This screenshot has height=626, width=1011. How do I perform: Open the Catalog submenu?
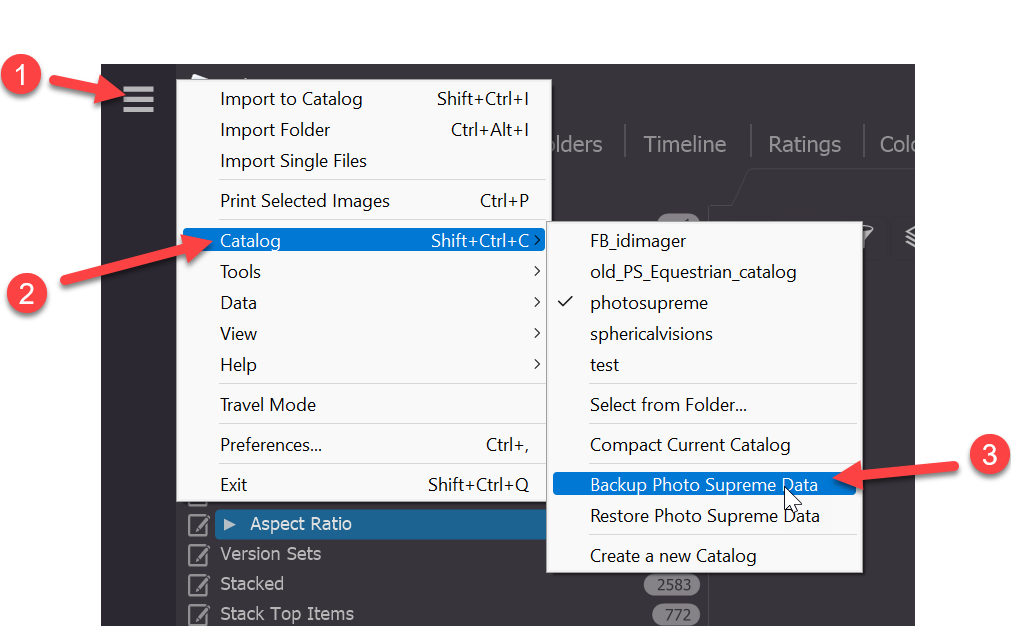click(364, 240)
